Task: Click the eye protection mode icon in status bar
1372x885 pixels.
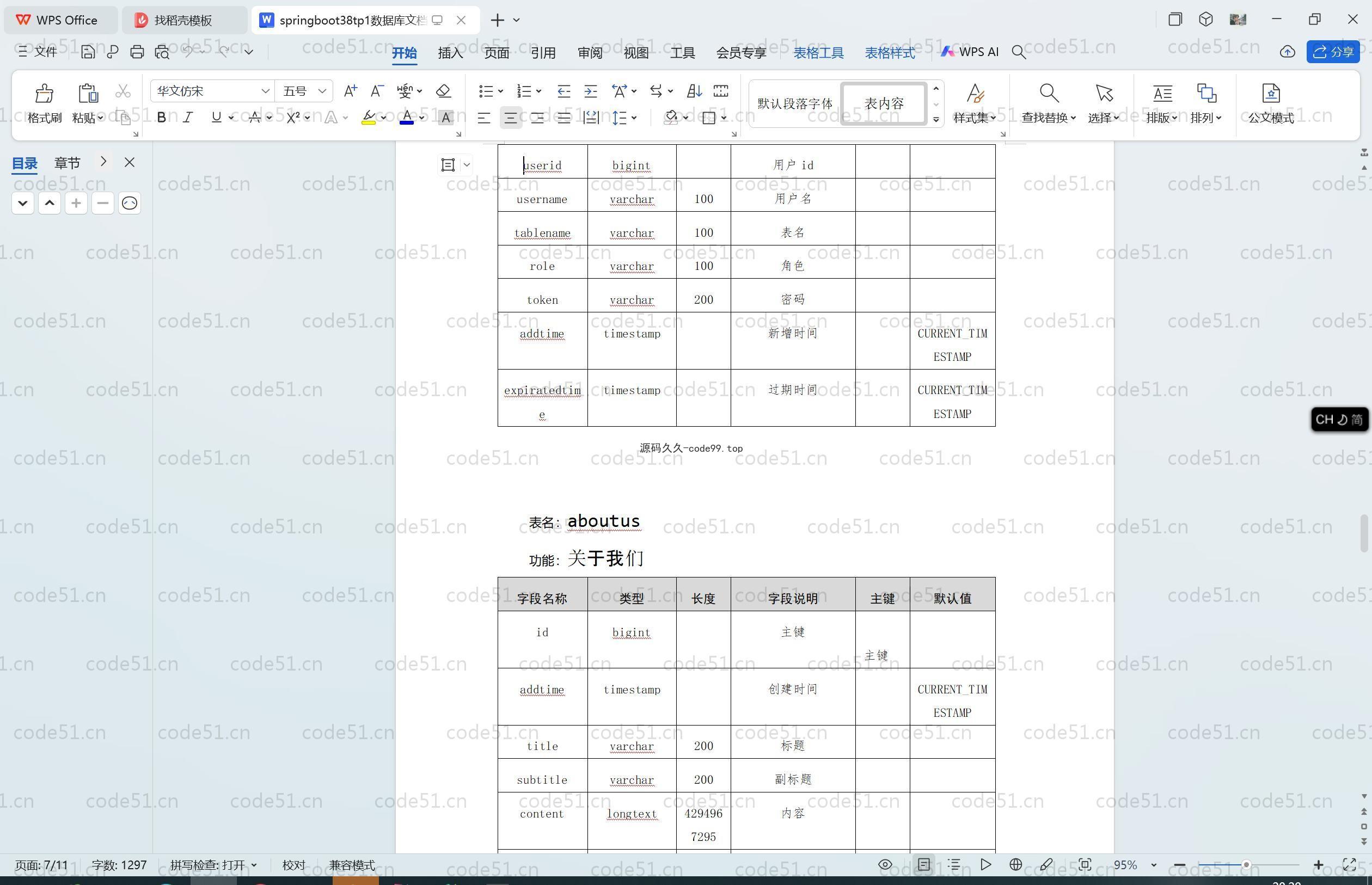Action: click(x=885, y=864)
